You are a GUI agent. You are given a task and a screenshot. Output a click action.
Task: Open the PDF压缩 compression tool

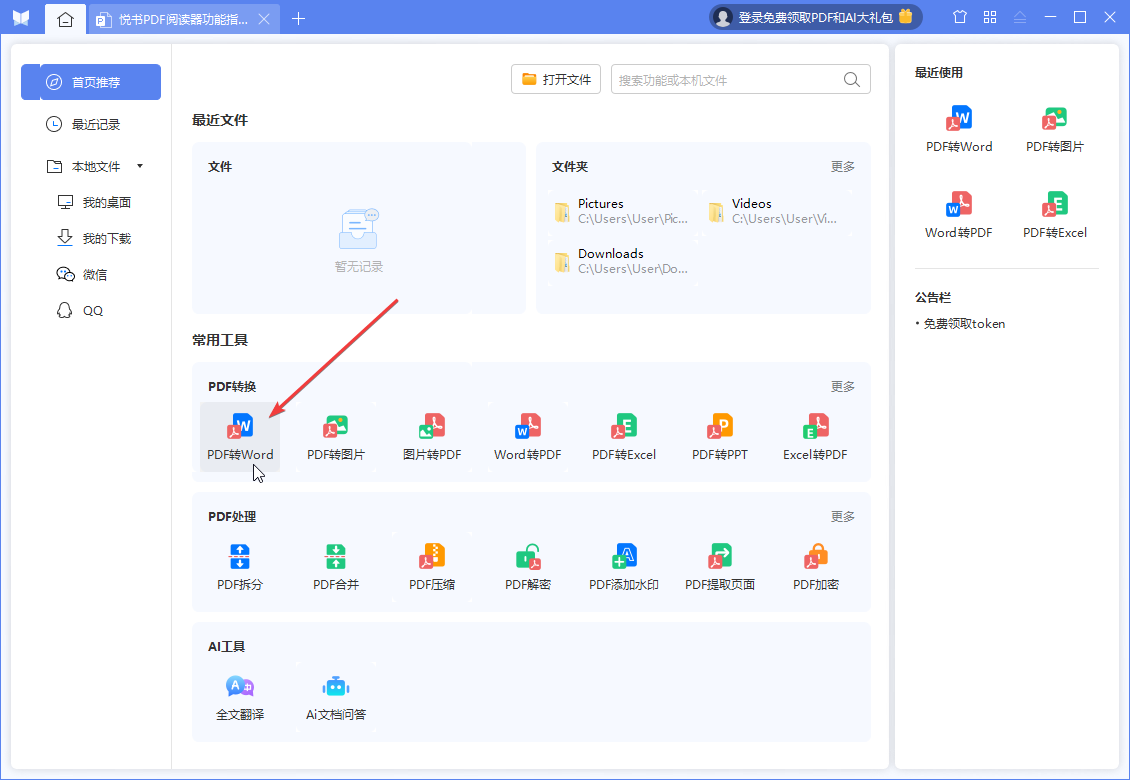point(431,567)
